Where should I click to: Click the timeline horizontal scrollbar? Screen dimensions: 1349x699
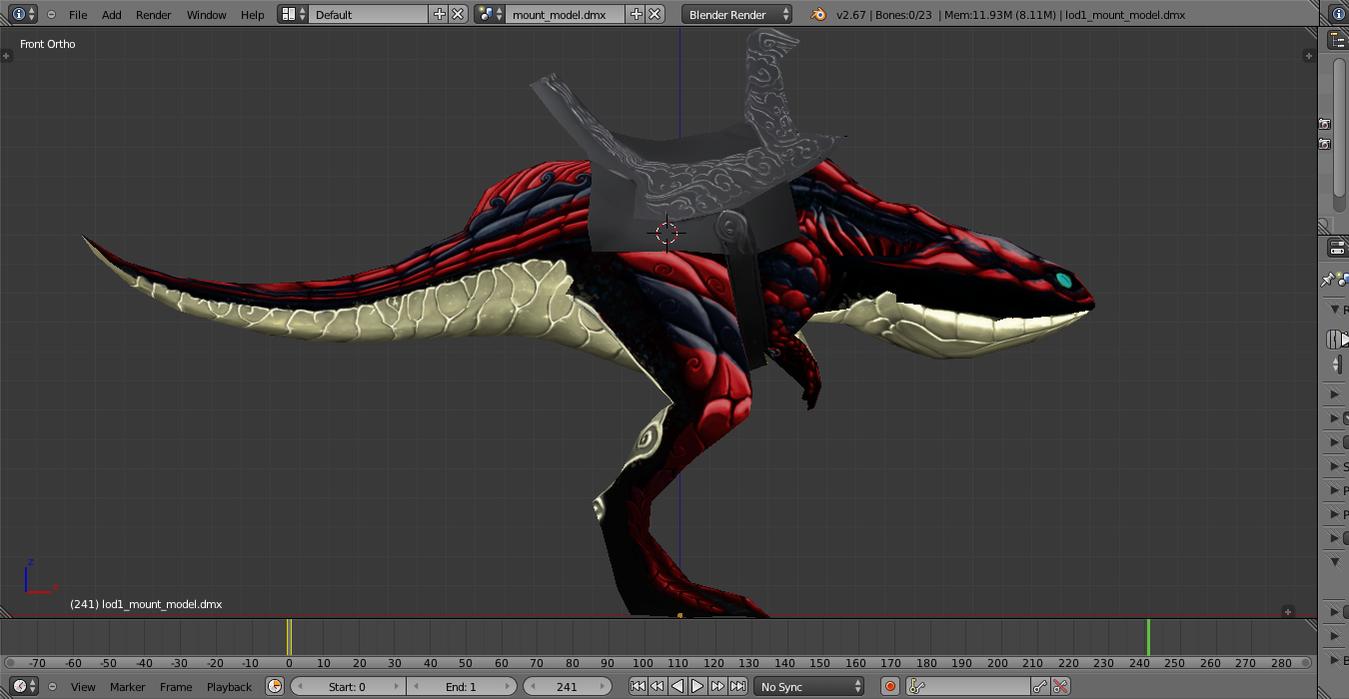click(659, 662)
